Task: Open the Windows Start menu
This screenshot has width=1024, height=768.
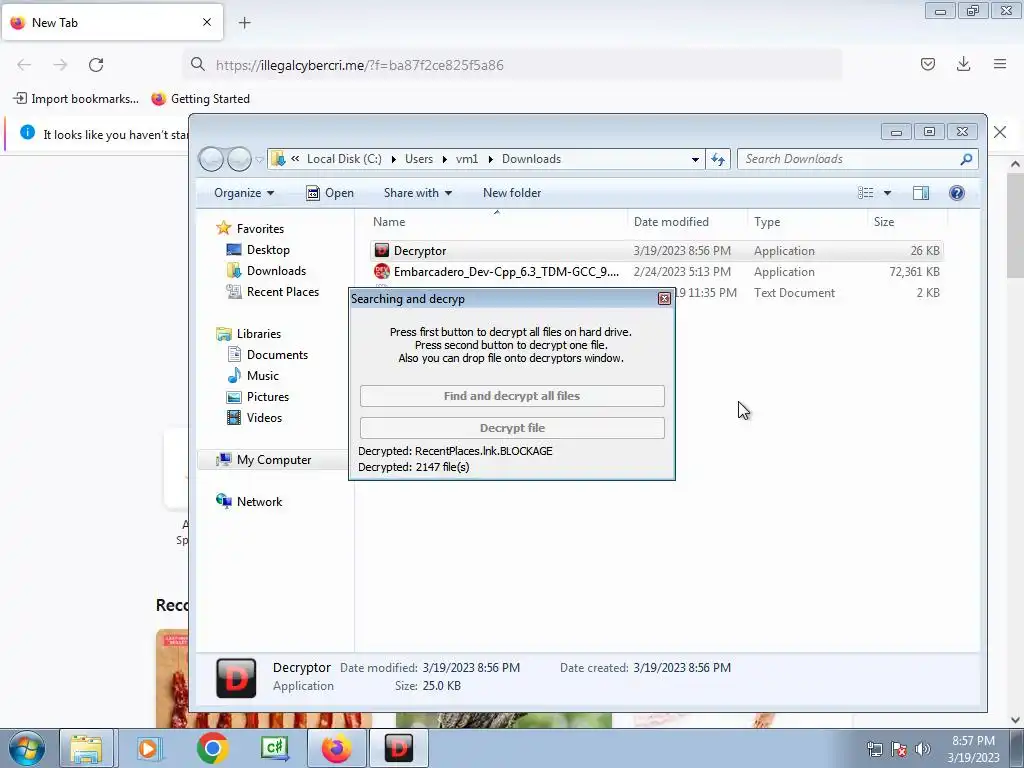Action: click(27, 748)
